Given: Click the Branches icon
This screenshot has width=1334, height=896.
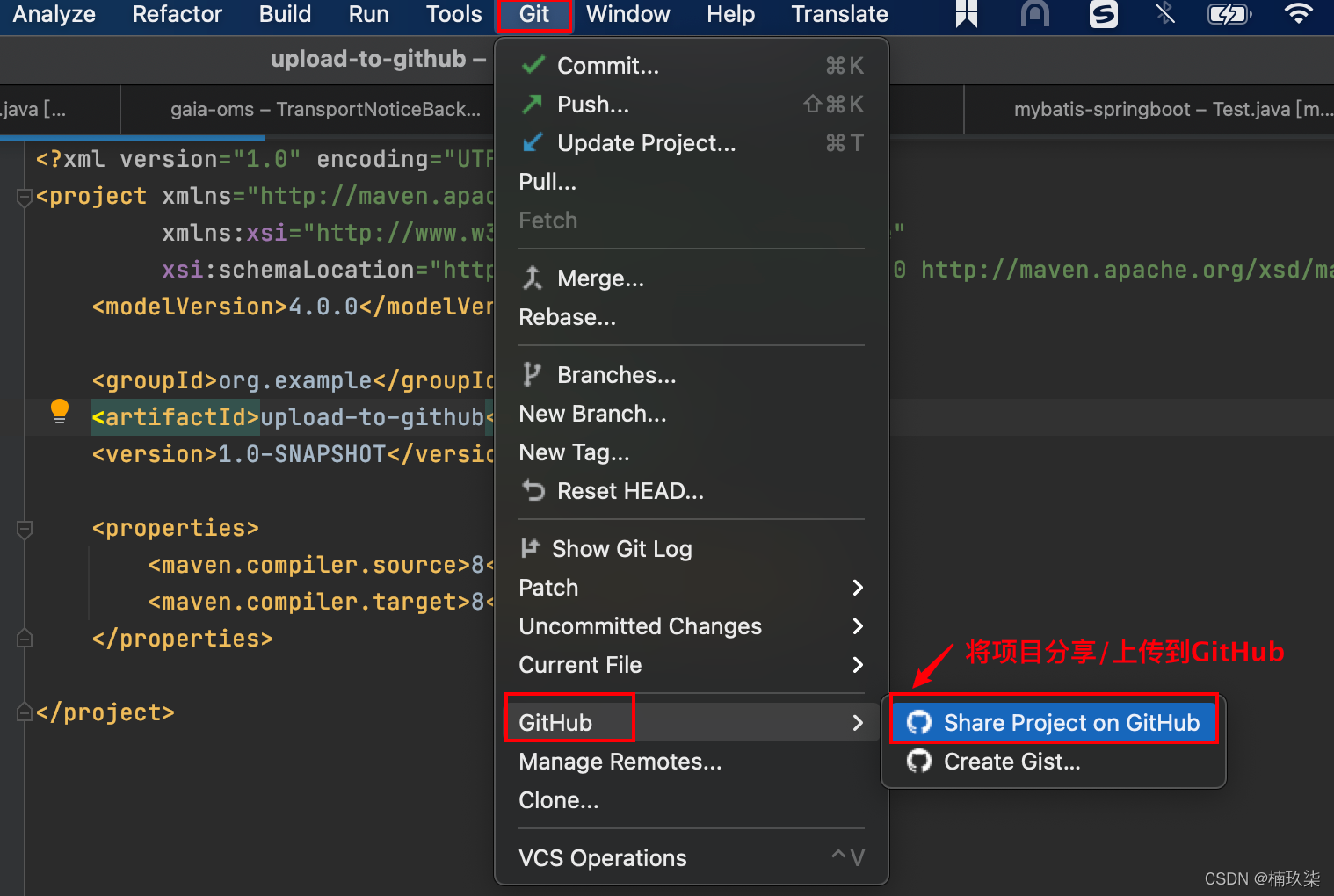Looking at the screenshot, I should click(x=532, y=373).
